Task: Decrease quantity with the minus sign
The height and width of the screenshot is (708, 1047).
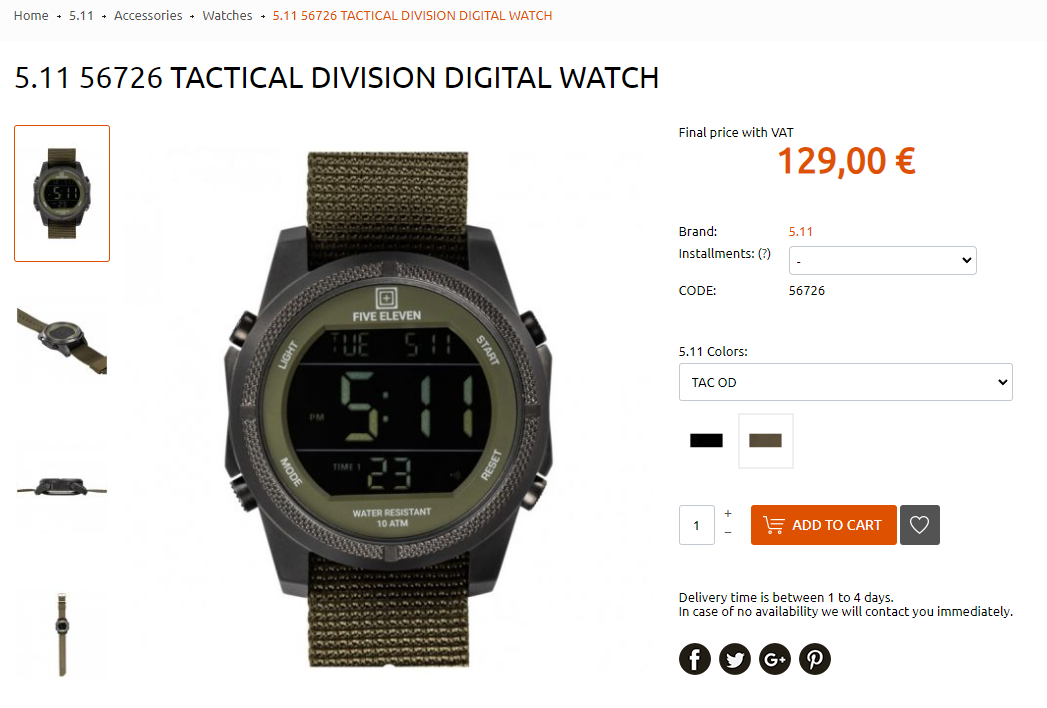Action: pyautogui.click(x=728, y=532)
